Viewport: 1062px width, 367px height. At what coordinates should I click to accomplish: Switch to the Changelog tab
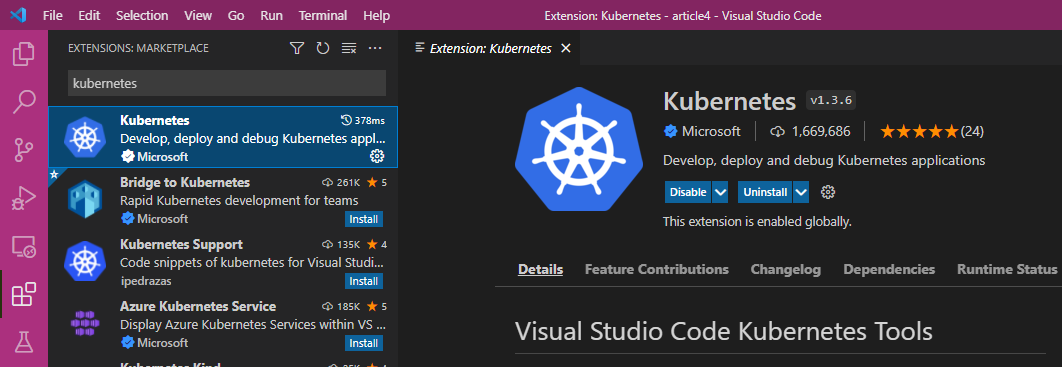point(786,269)
